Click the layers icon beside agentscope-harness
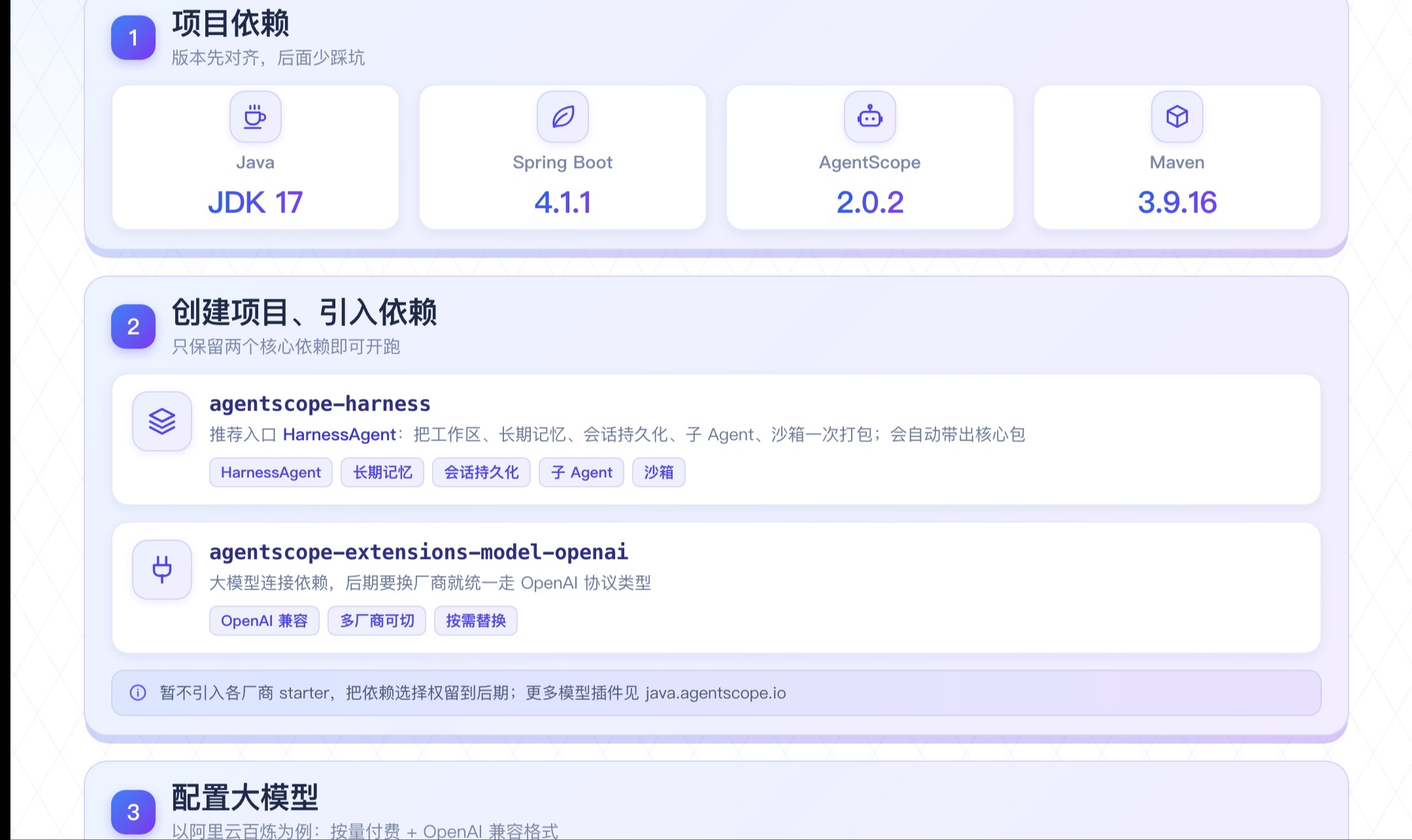 (162, 421)
